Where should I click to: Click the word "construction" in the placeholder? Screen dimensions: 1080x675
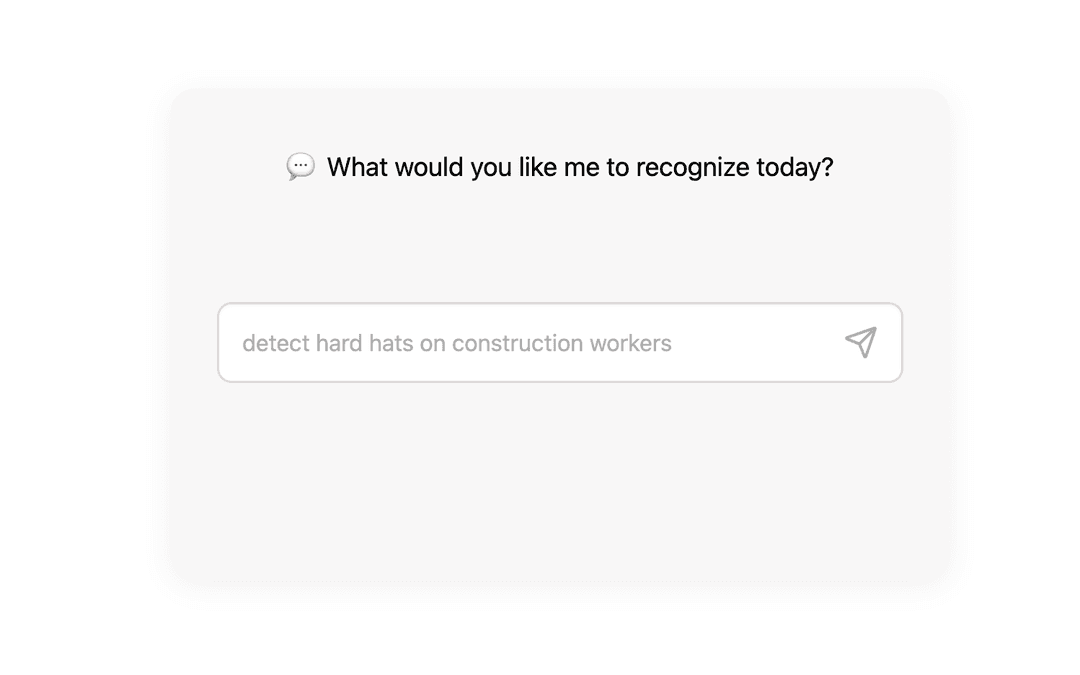tap(518, 343)
